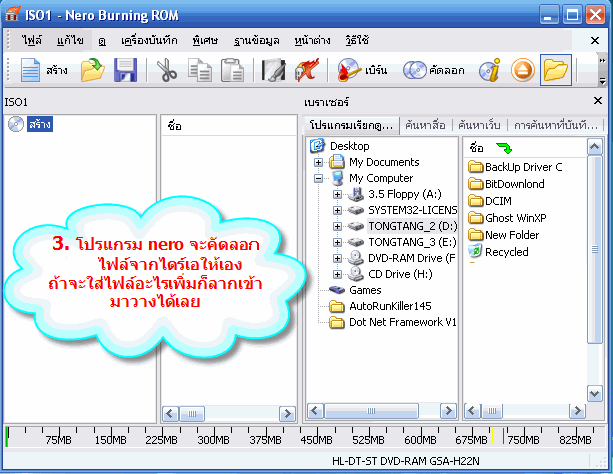Image resolution: width=613 pixels, height=474 pixels.
Task: Click the เบิร์น (Burn) label in toolbar
Action: tap(376, 70)
